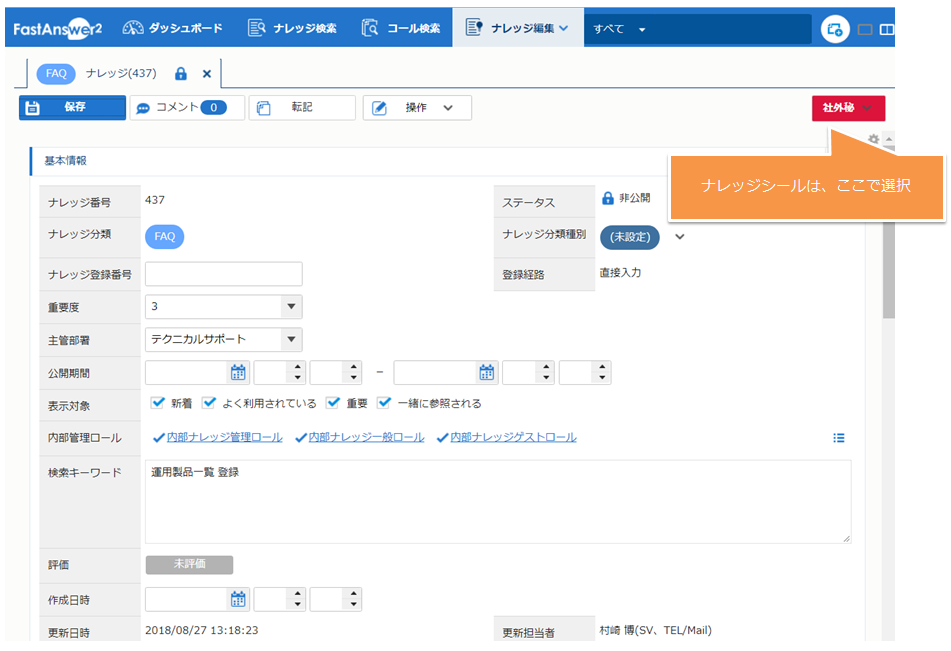Click the lock icon on knowledge tab
Image resolution: width=951 pixels, height=651 pixels.
[x=181, y=74]
